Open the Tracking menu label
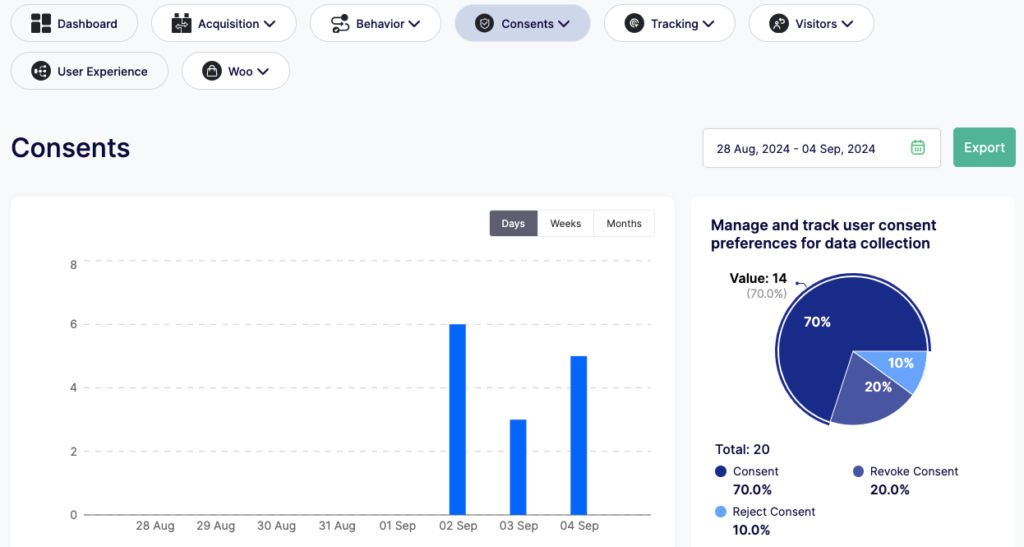1024x547 pixels. (675, 24)
